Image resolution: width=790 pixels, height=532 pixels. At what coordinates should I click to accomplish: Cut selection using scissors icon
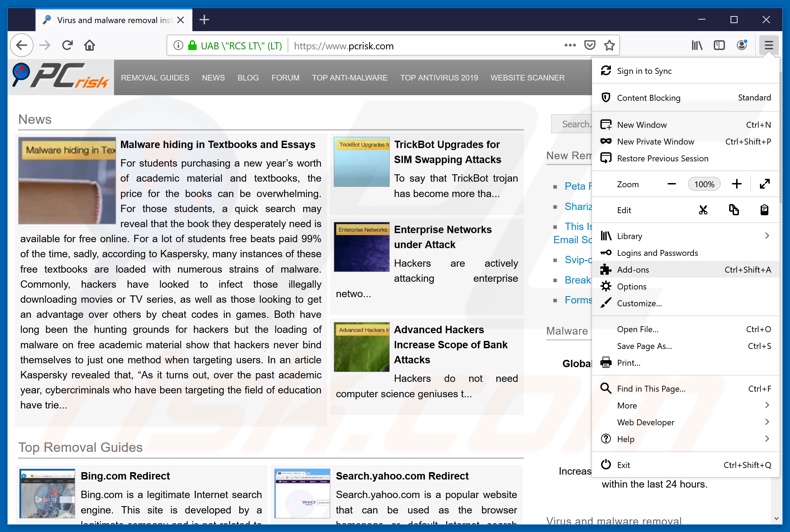703,210
